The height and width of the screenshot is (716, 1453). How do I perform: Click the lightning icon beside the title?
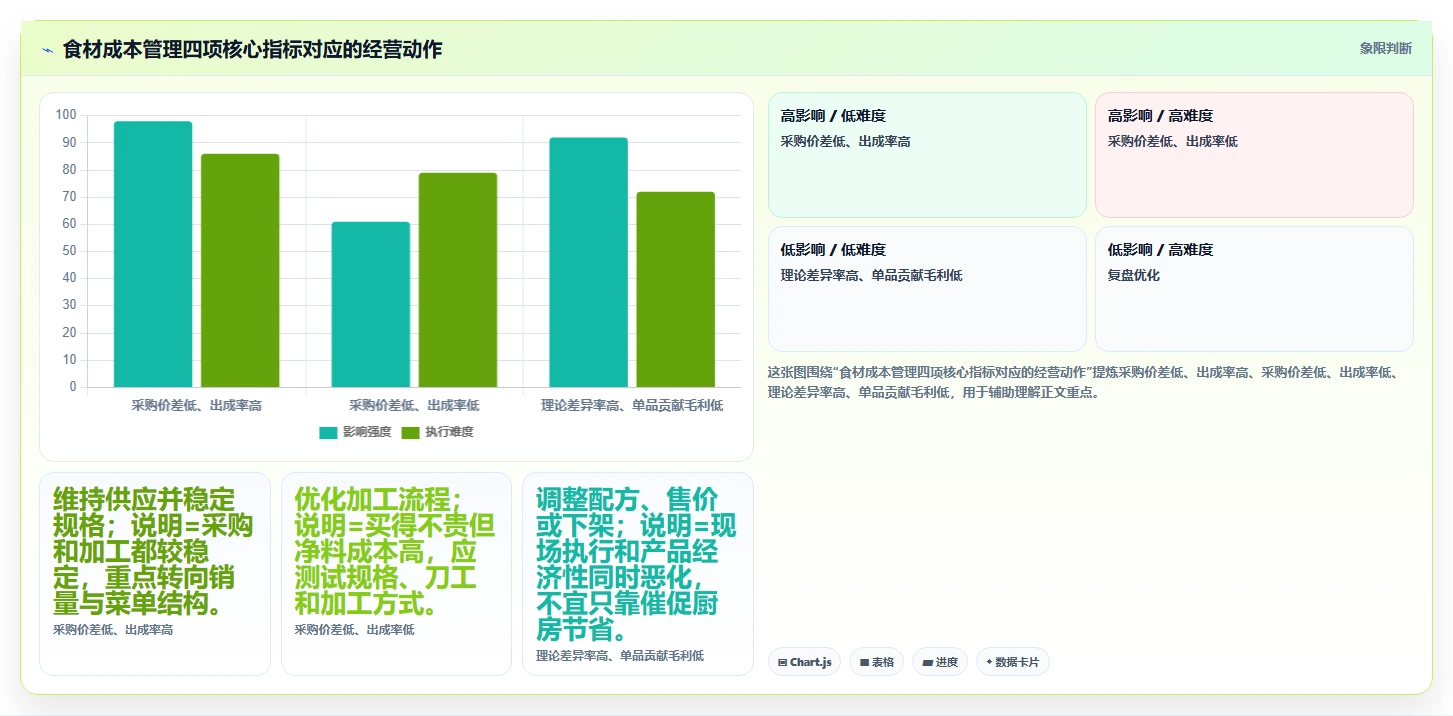(47, 49)
